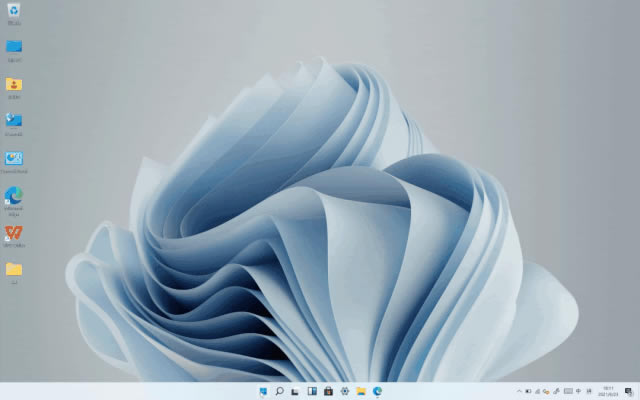Screen dimensions: 640x400
Task: Open the Windows Start menu
Action: coord(263,391)
